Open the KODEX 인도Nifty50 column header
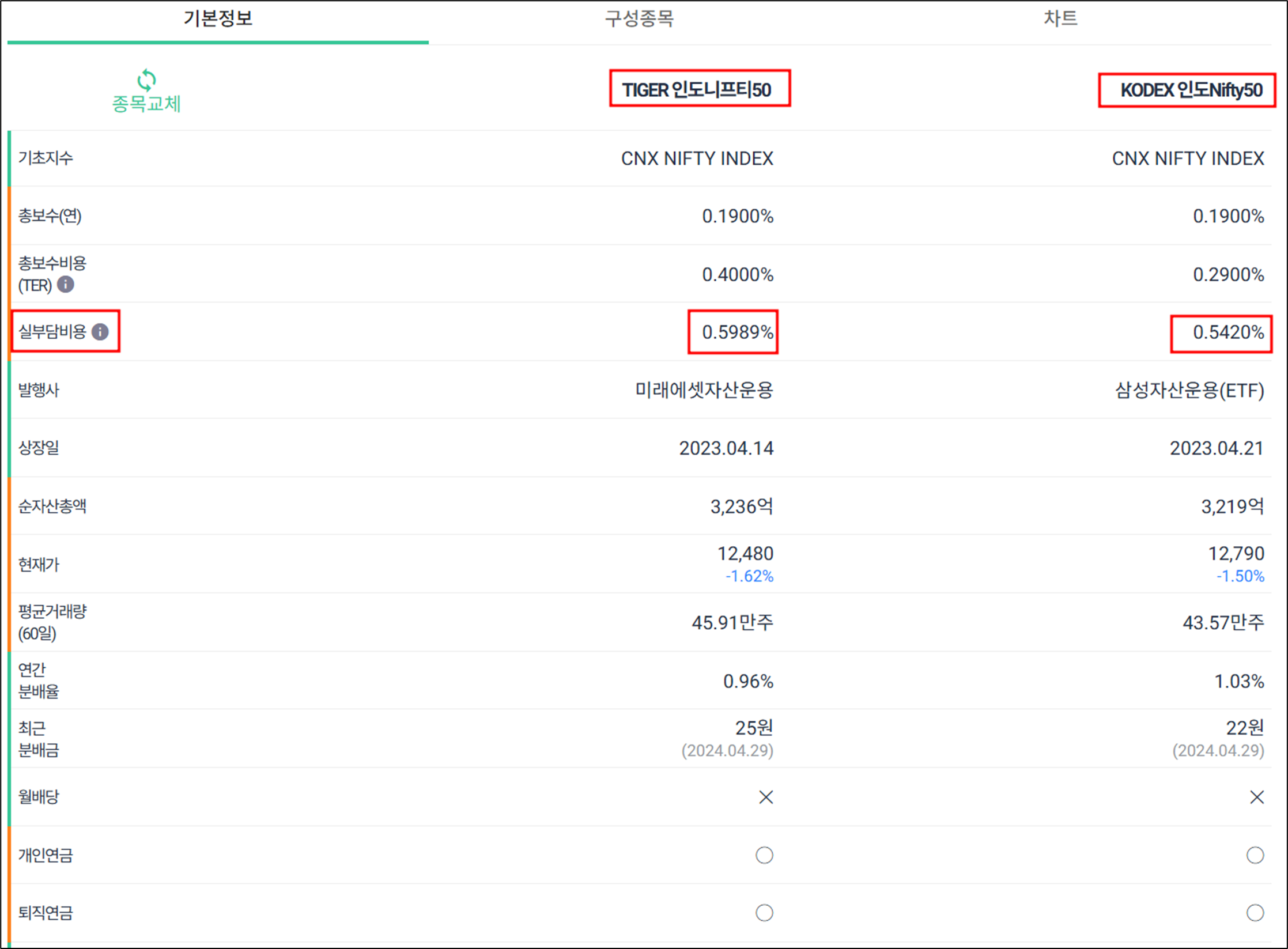The height and width of the screenshot is (949, 1288). pos(1192,90)
